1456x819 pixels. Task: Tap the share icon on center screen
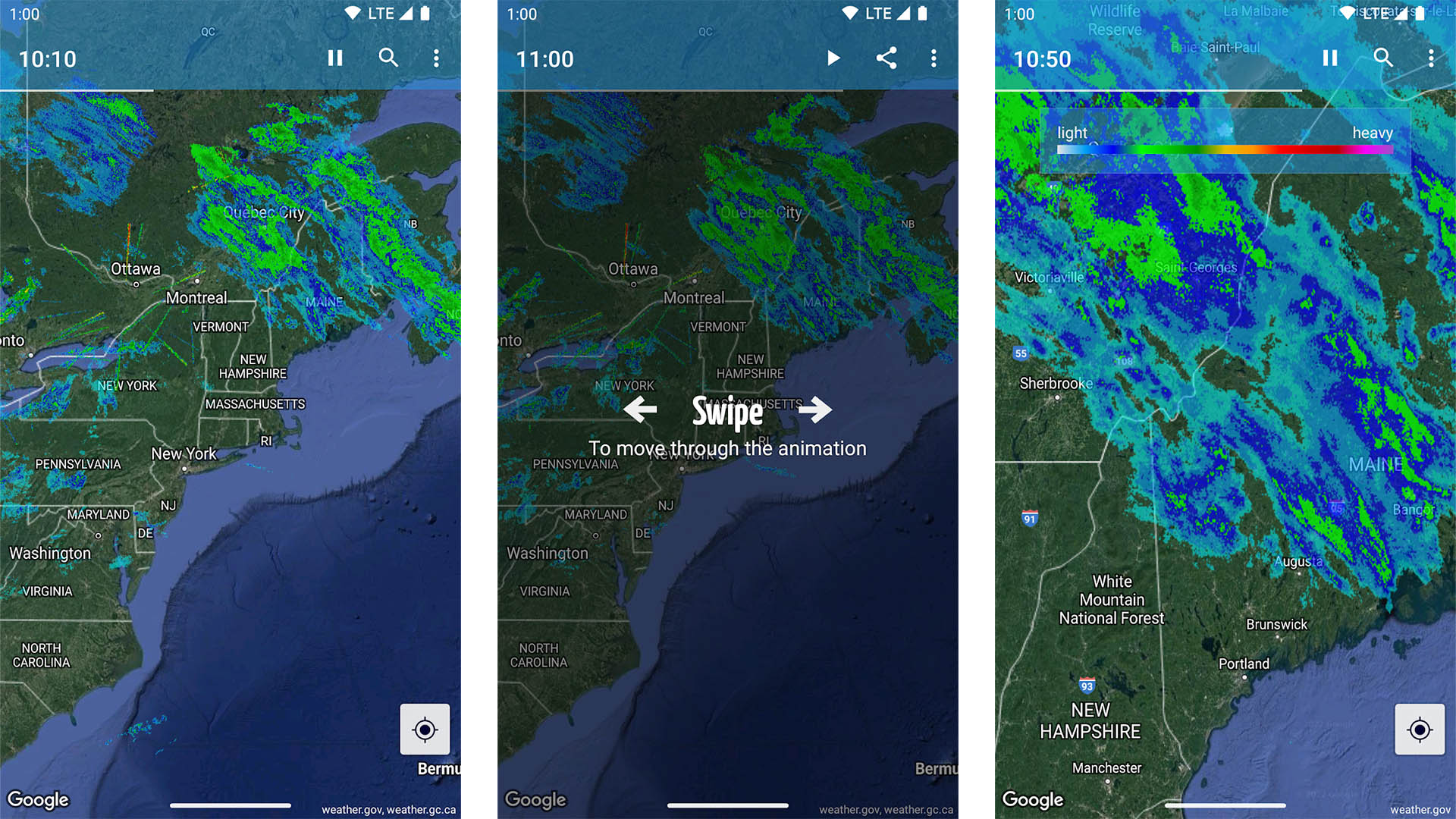[884, 58]
